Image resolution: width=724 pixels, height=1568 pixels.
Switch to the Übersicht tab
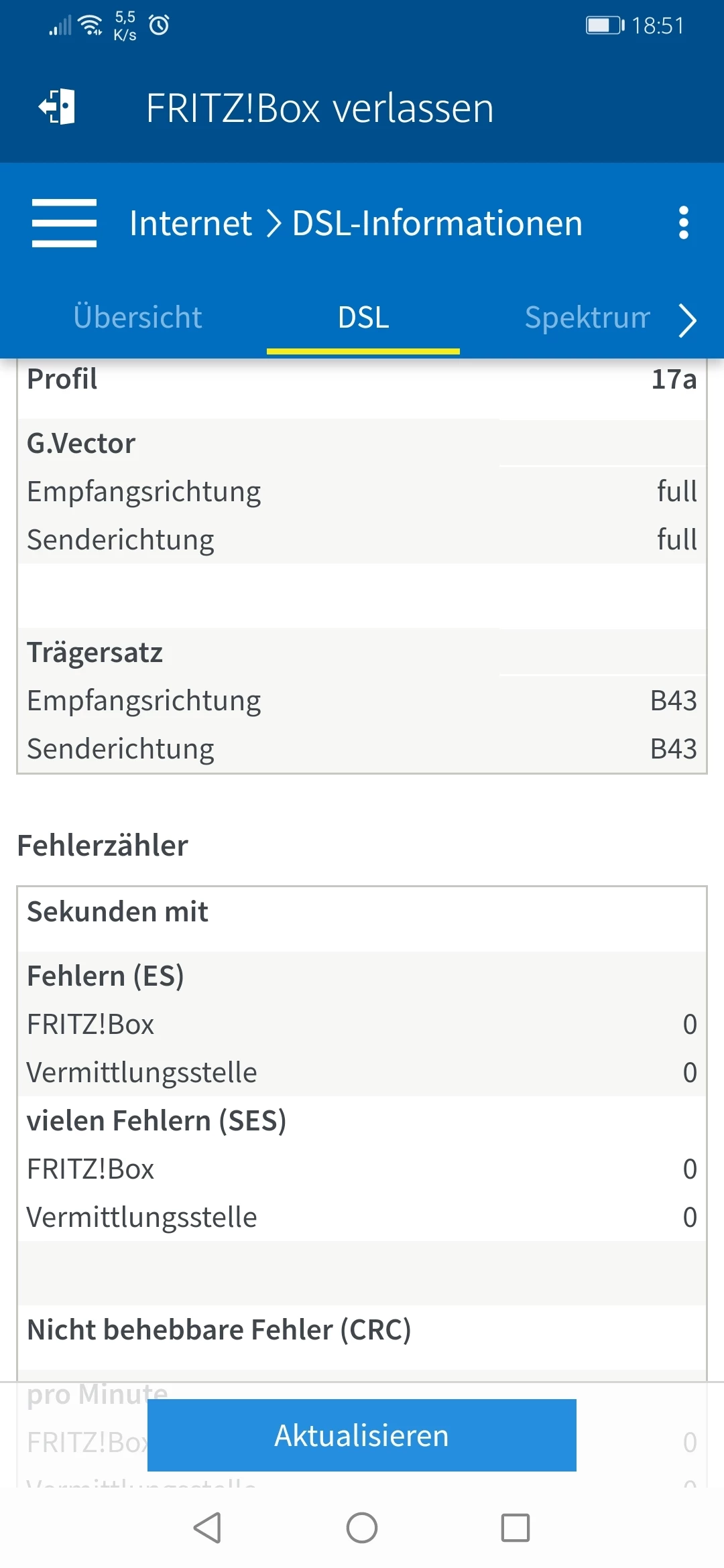[137, 318]
